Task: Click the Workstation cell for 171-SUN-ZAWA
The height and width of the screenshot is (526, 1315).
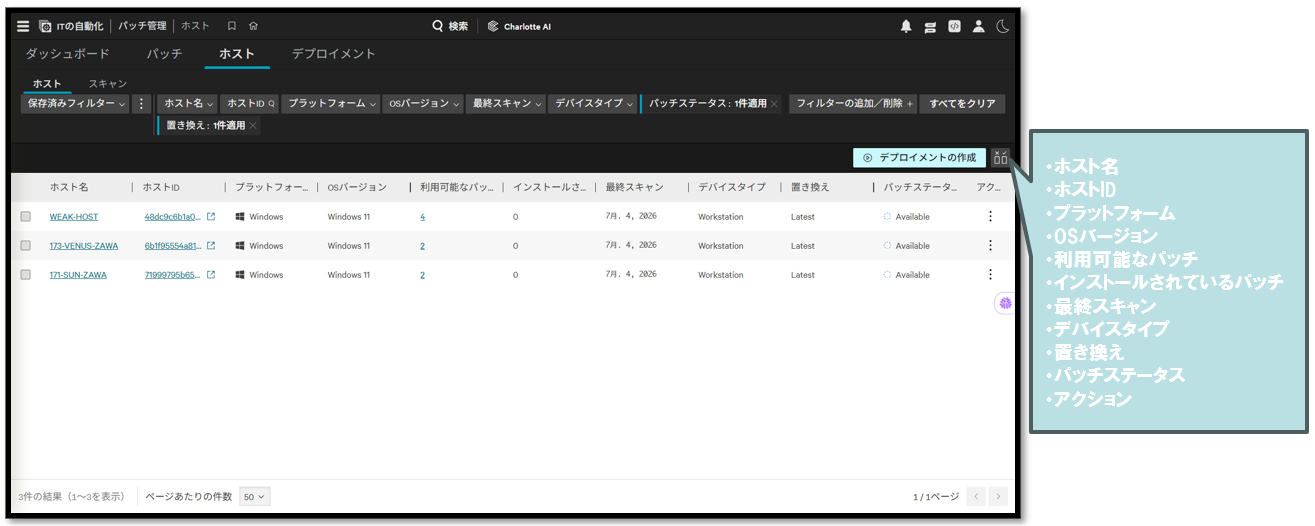Action: 720,275
